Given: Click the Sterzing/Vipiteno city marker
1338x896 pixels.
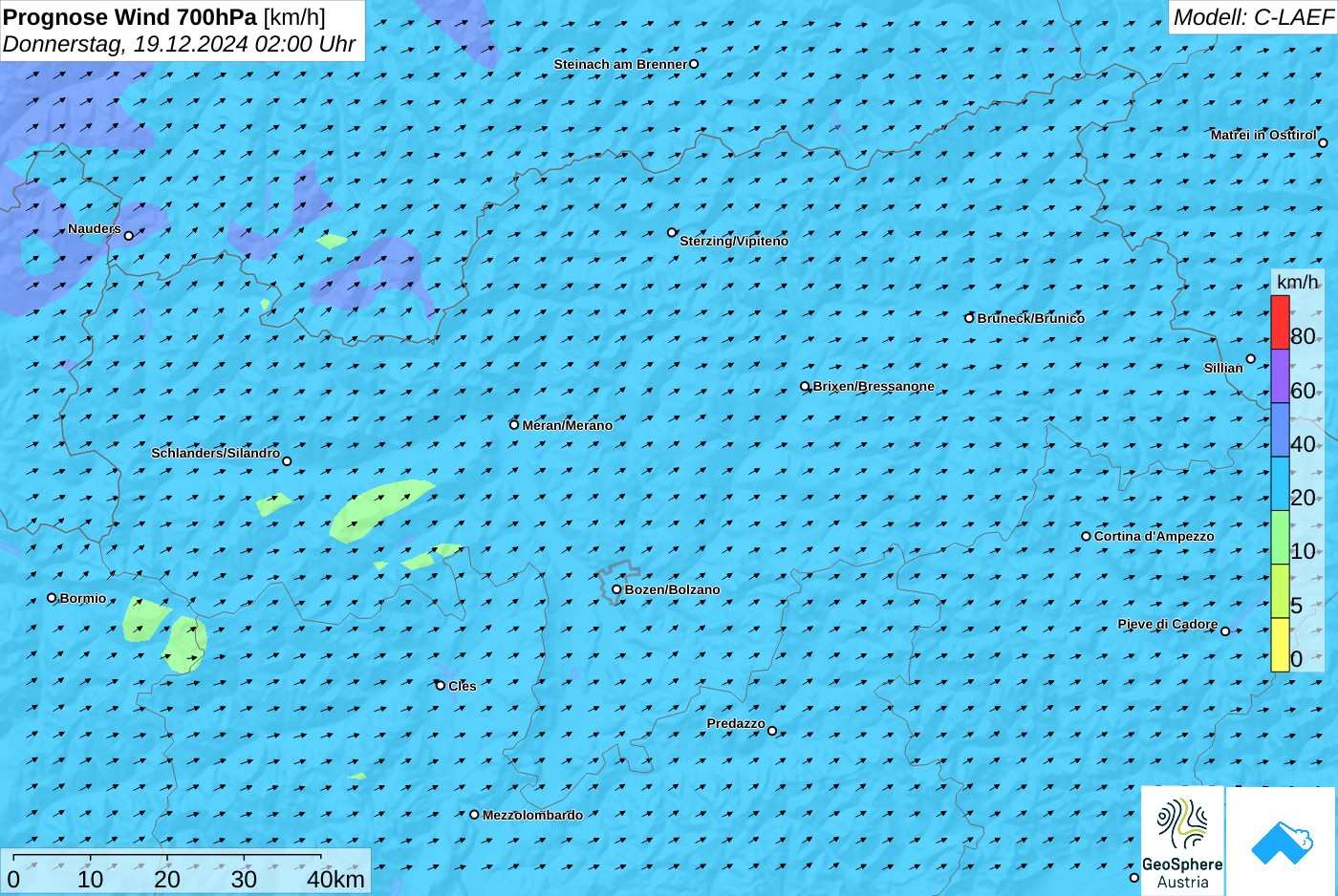Looking at the screenshot, I should click(672, 232).
